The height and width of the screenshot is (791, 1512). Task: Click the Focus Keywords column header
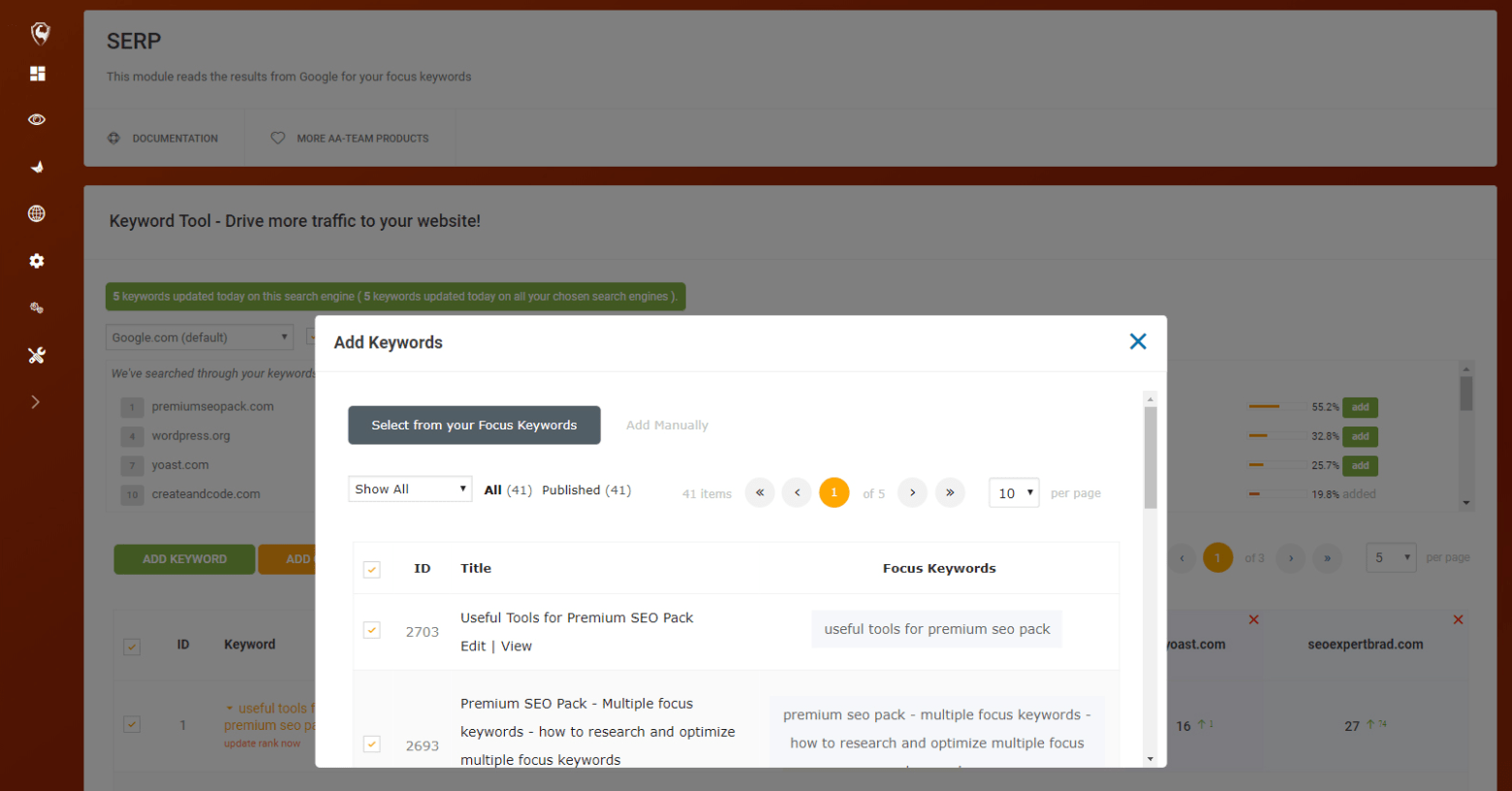pos(939,568)
